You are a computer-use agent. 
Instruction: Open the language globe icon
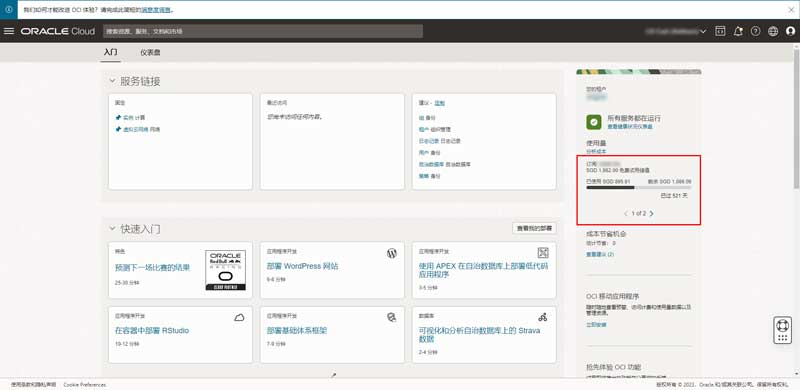[773, 31]
